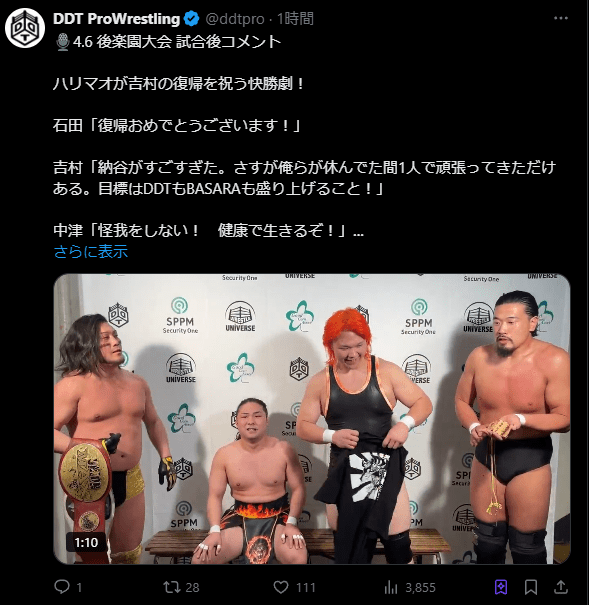Open the @ddtpro handle link
The width and height of the screenshot is (589, 605).
click(x=235, y=19)
